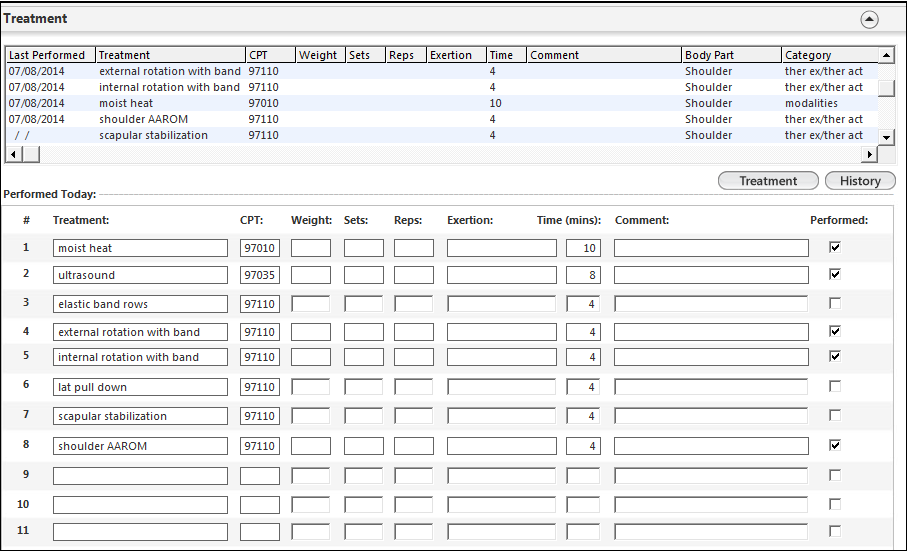Collapse the Treatment panel with round arrow icon
Screen dimensions: 907x551
[869, 19]
